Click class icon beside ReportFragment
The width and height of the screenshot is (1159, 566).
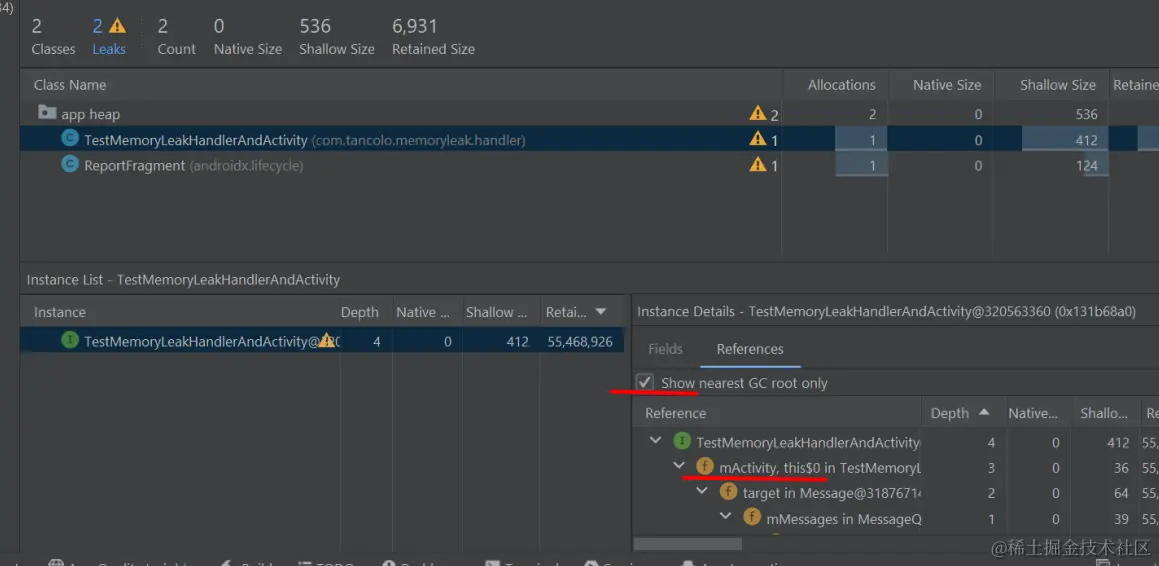(x=70, y=165)
